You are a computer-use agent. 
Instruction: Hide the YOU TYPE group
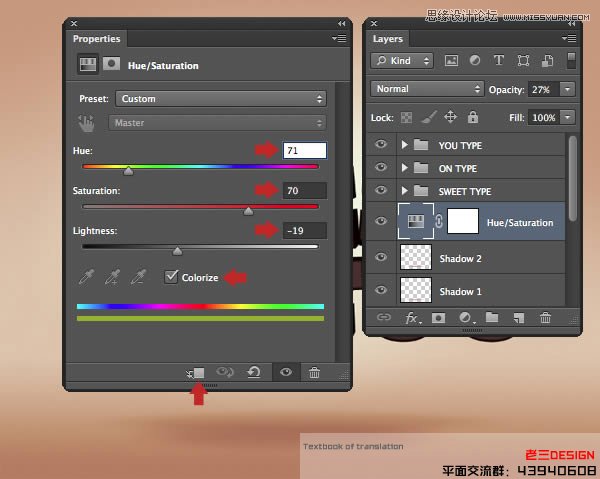(x=381, y=144)
